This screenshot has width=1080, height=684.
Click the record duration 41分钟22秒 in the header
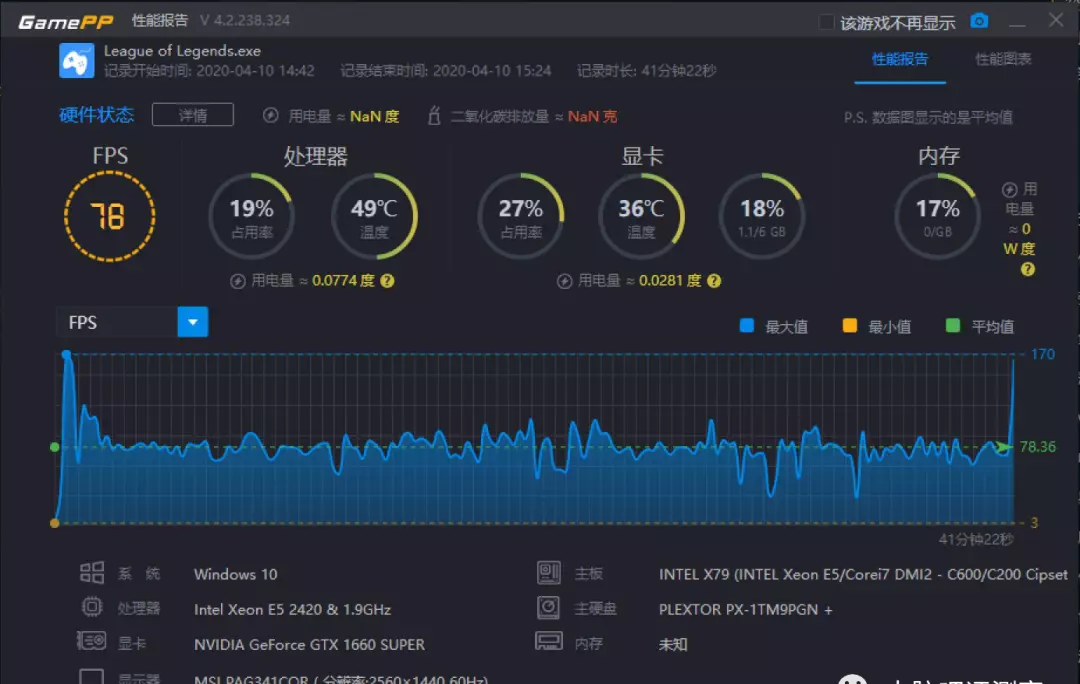click(x=678, y=71)
